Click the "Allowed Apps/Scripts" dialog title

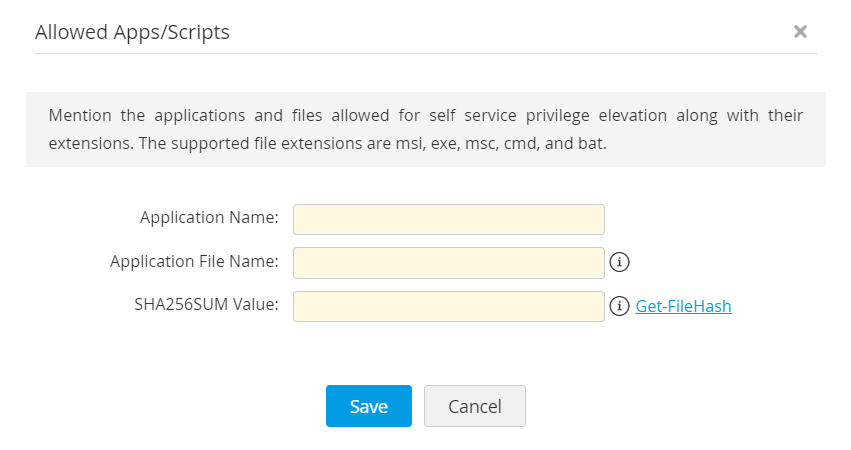point(132,32)
